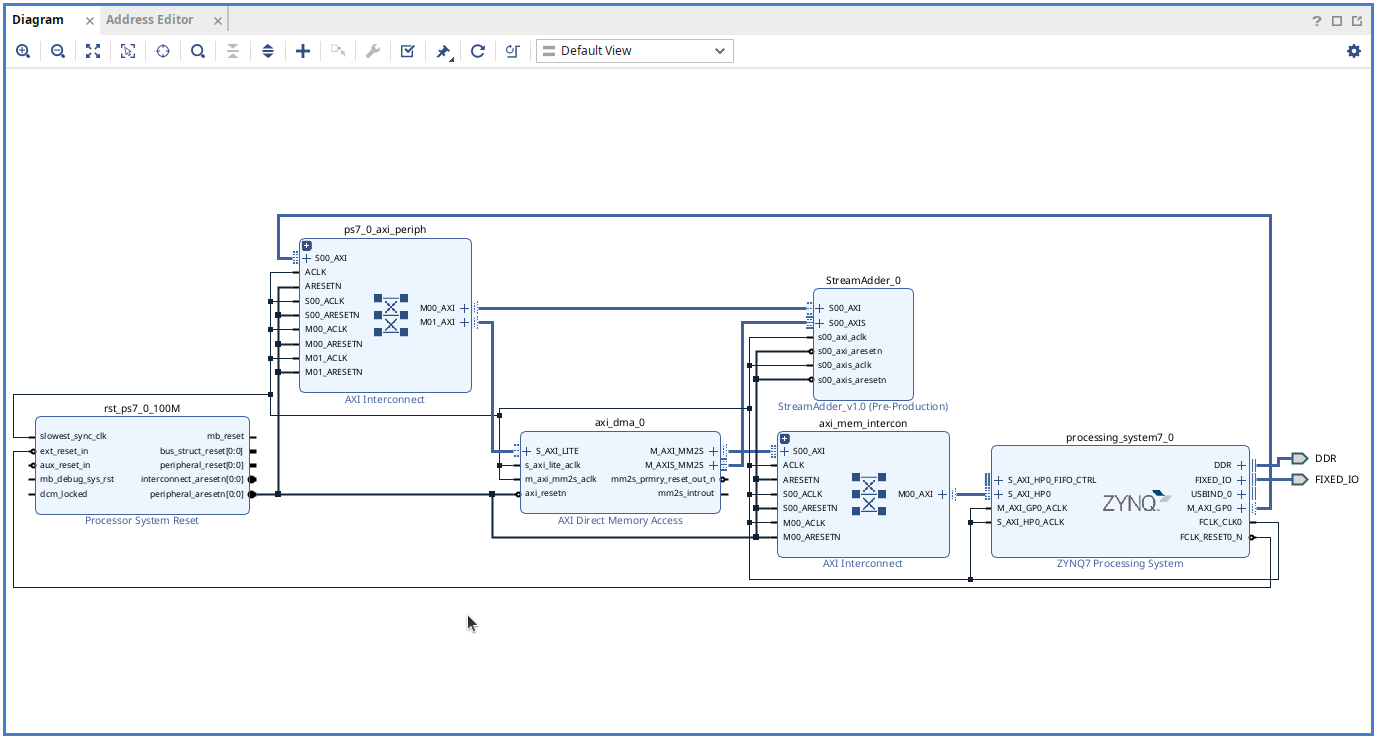Viewport: 1376px width, 740px height.
Task: Click the StreamAdder_v1.0 (Pre-Production) label
Action: point(863,407)
